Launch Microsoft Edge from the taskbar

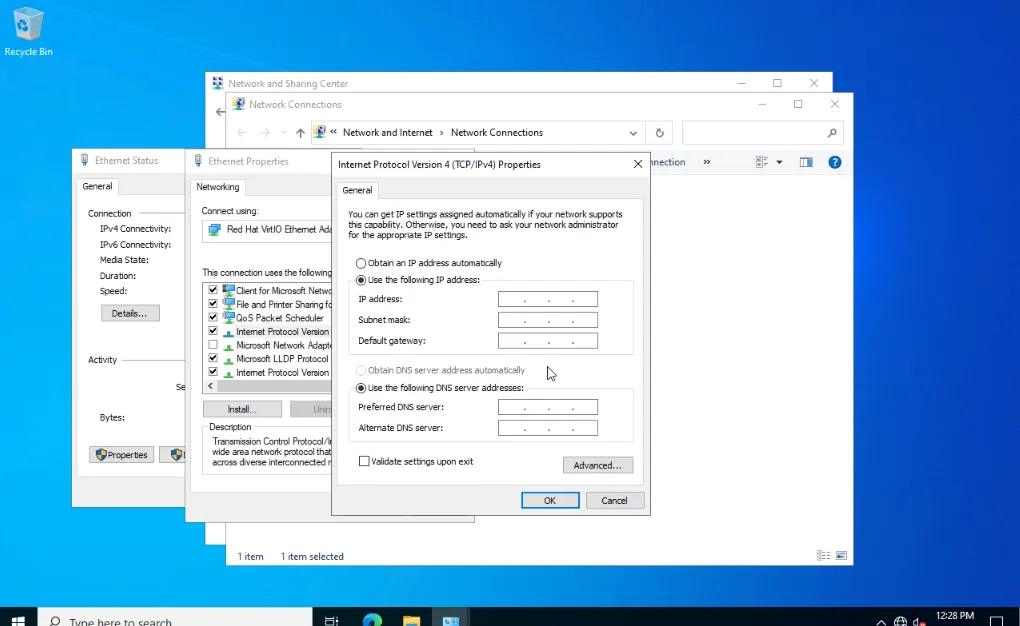(371, 617)
